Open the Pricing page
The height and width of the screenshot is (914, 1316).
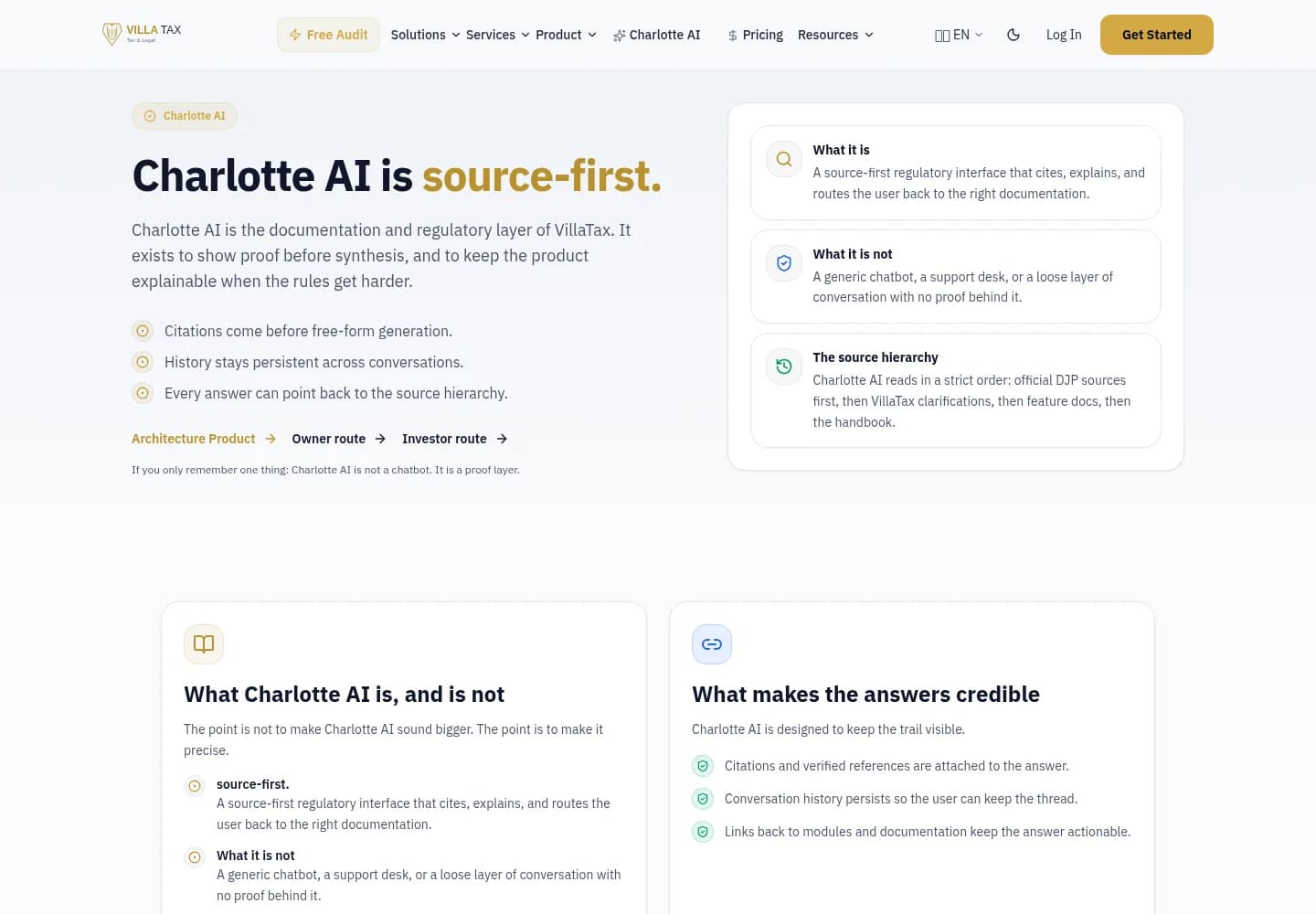(x=755, y=35)
